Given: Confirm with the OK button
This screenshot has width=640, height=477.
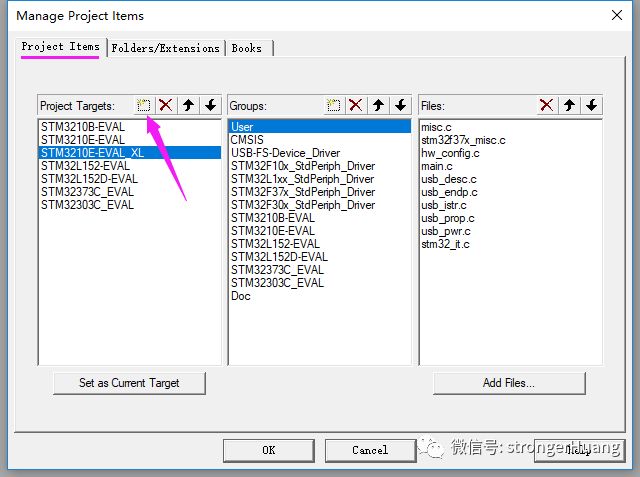Looking at the screenshot, I should point(269,450).
